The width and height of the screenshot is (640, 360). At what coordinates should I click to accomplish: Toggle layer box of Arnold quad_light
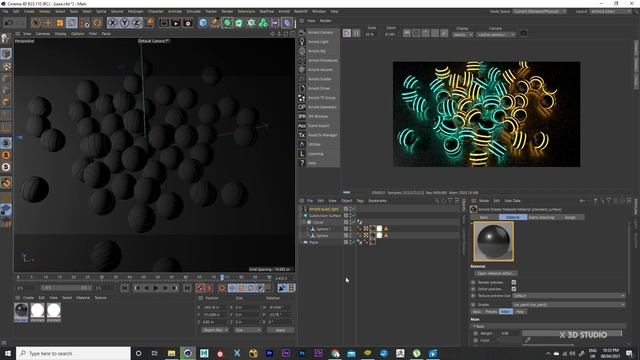346,209
